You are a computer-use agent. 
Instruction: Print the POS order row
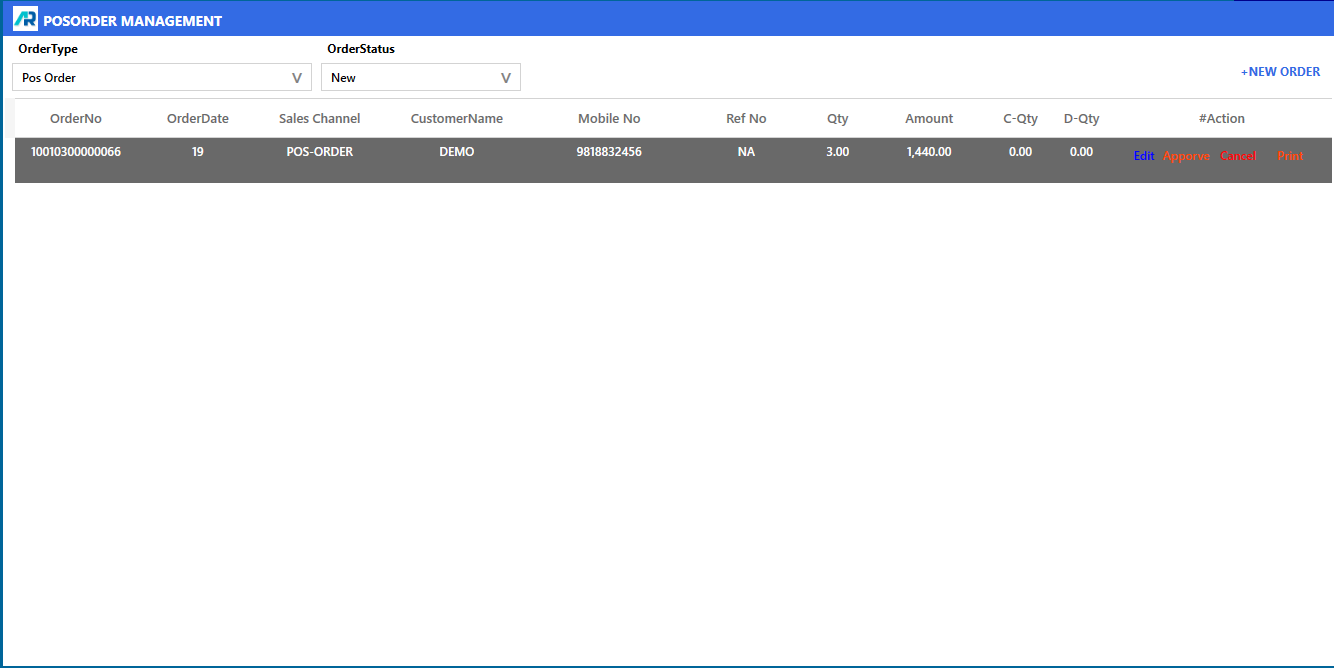pos(1290,156)
